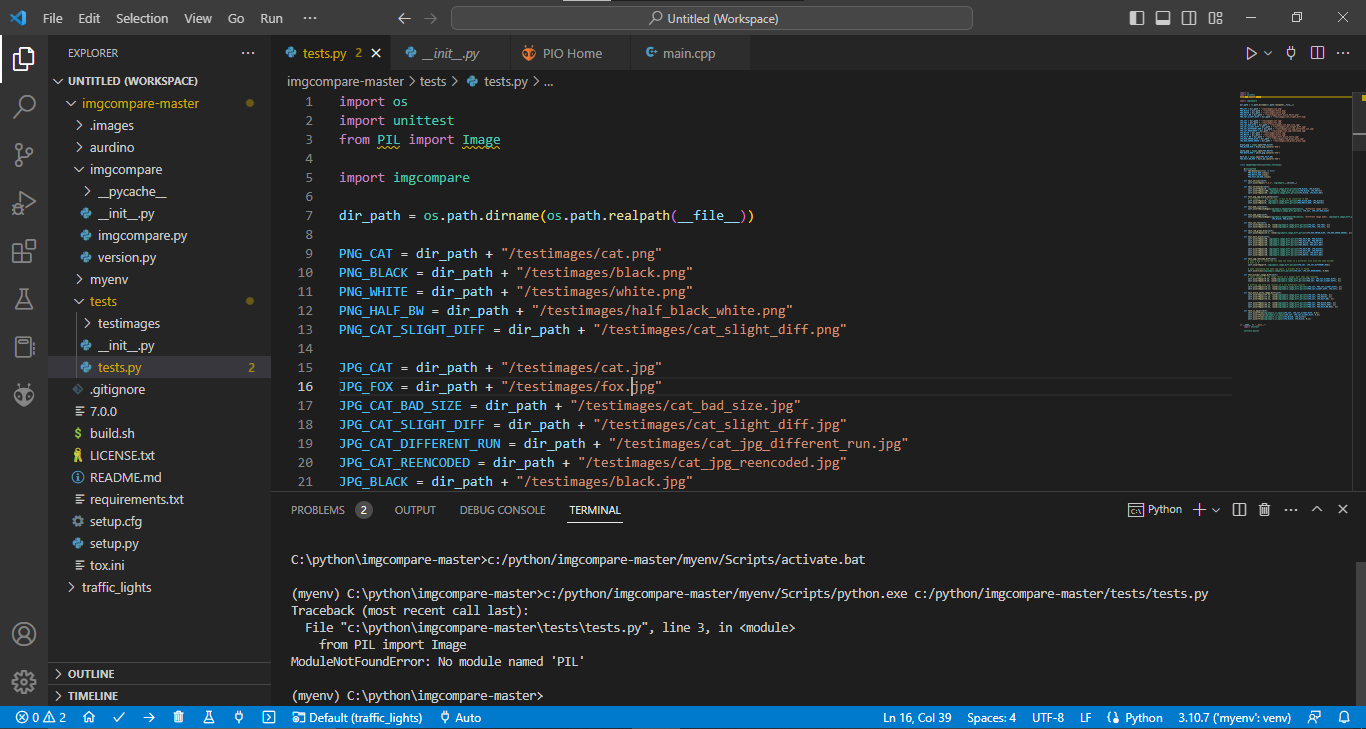The height and width of the screenshot is (729, 1366).
Task: Open the Accounts menu icon
Action: [24, 634]
